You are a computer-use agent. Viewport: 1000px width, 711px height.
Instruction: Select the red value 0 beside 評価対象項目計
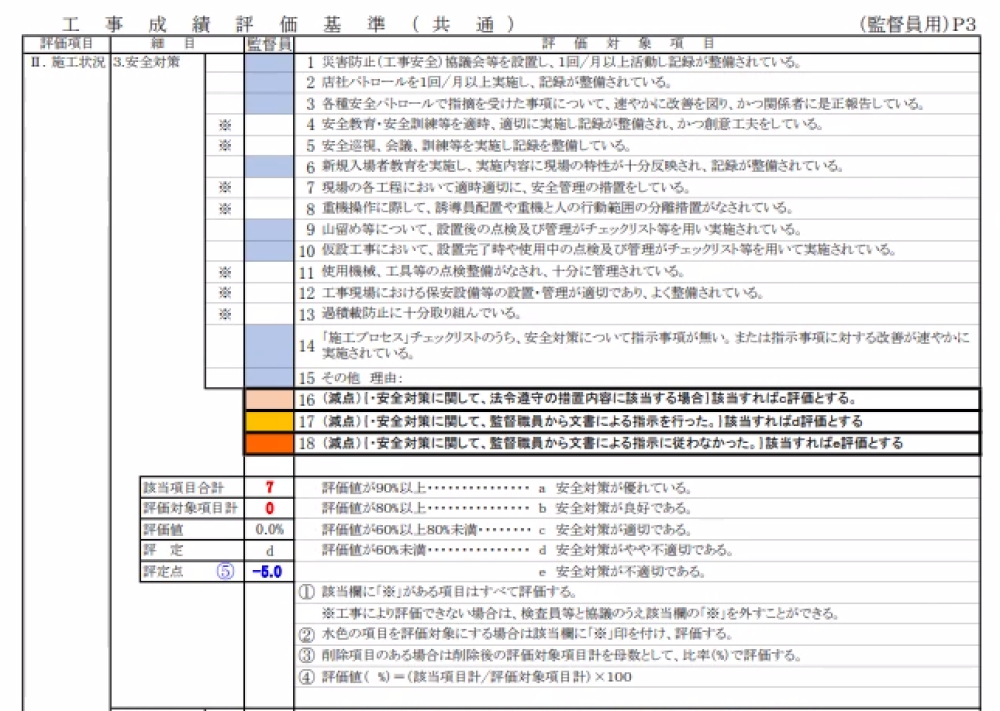[269, 508]
